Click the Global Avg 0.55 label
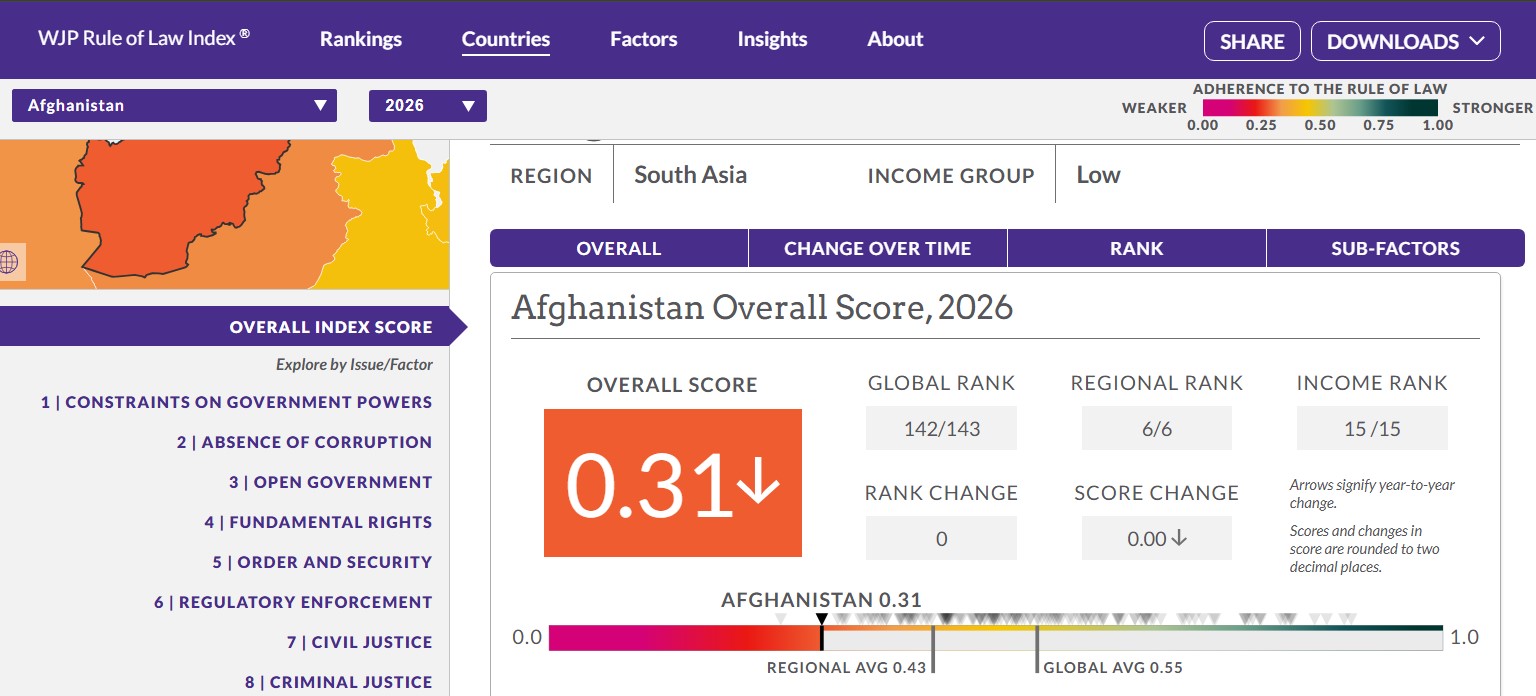 (1113, 668)
